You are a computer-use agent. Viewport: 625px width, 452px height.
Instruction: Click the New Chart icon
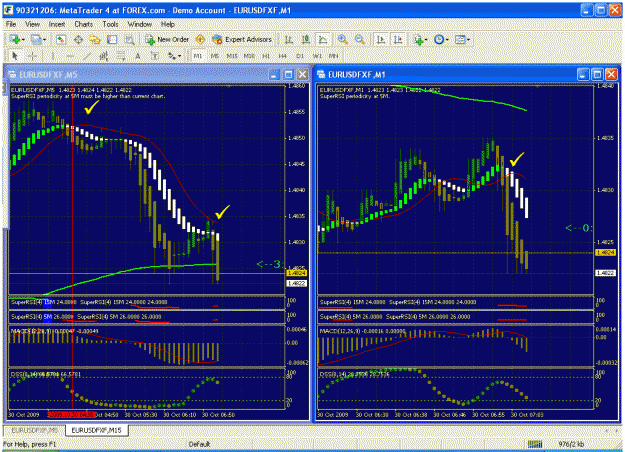coord(15,39)
